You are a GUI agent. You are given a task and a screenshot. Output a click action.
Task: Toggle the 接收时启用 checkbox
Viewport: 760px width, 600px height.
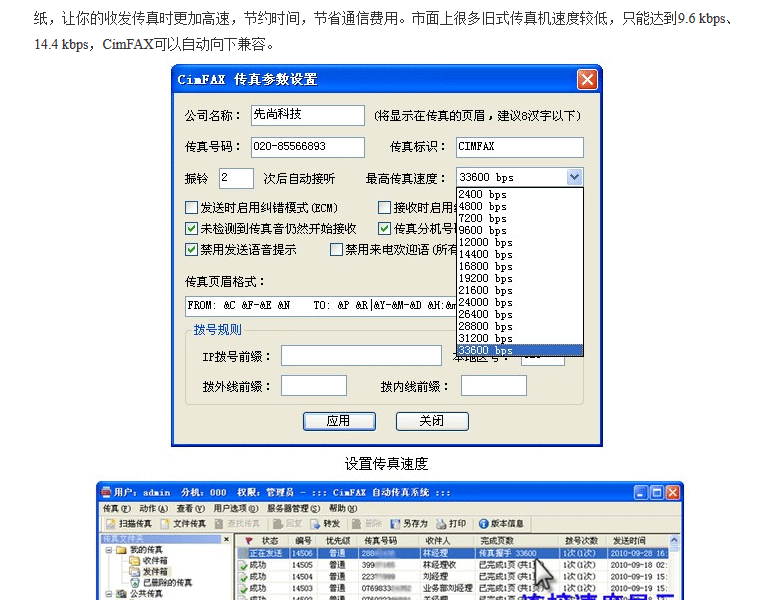[384, 208]
